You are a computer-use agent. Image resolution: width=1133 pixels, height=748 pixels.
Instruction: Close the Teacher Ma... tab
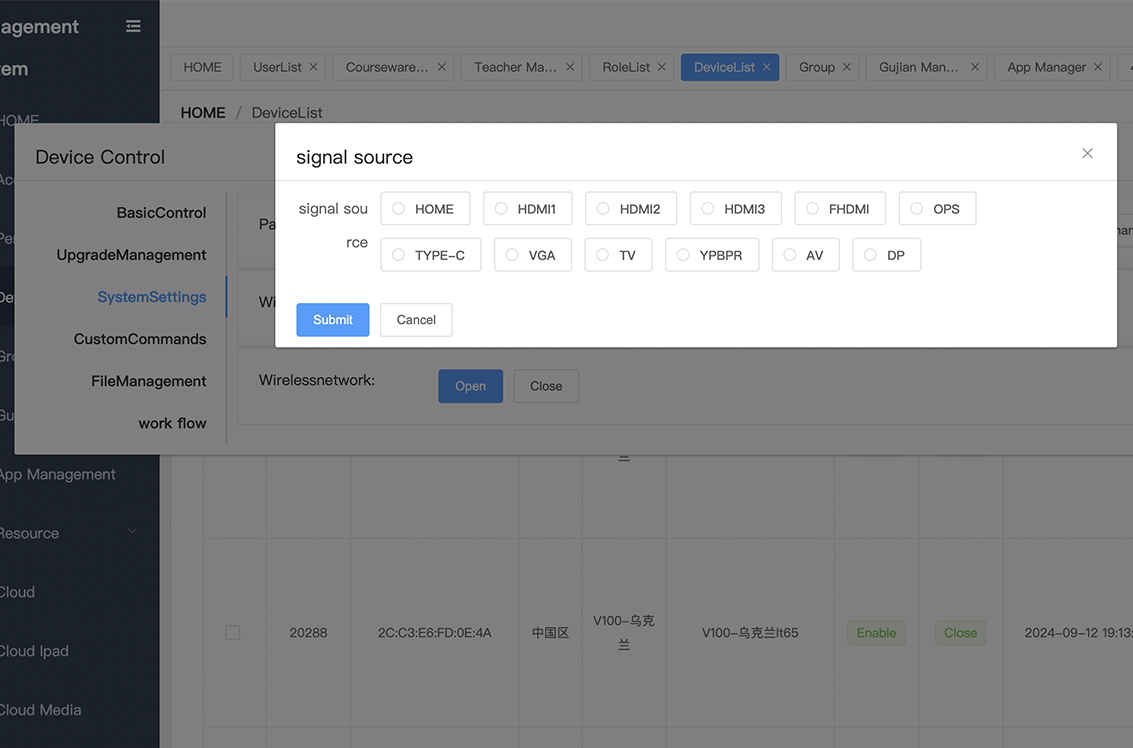tap(570, 67)
